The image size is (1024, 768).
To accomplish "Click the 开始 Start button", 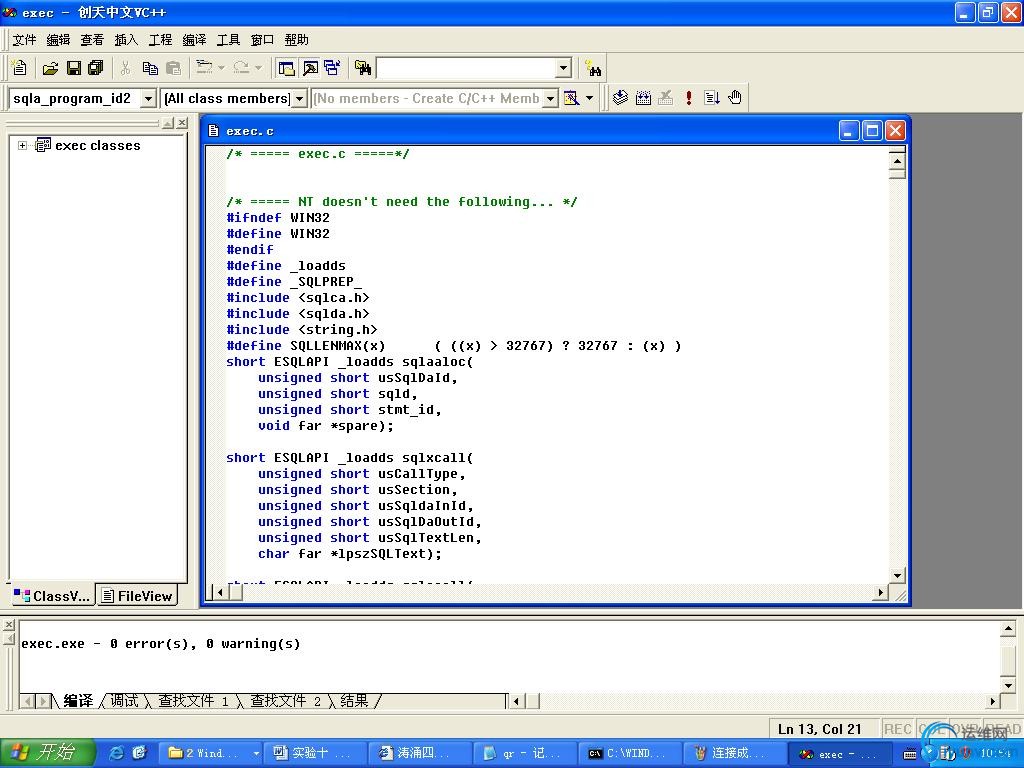I will 47,753.
